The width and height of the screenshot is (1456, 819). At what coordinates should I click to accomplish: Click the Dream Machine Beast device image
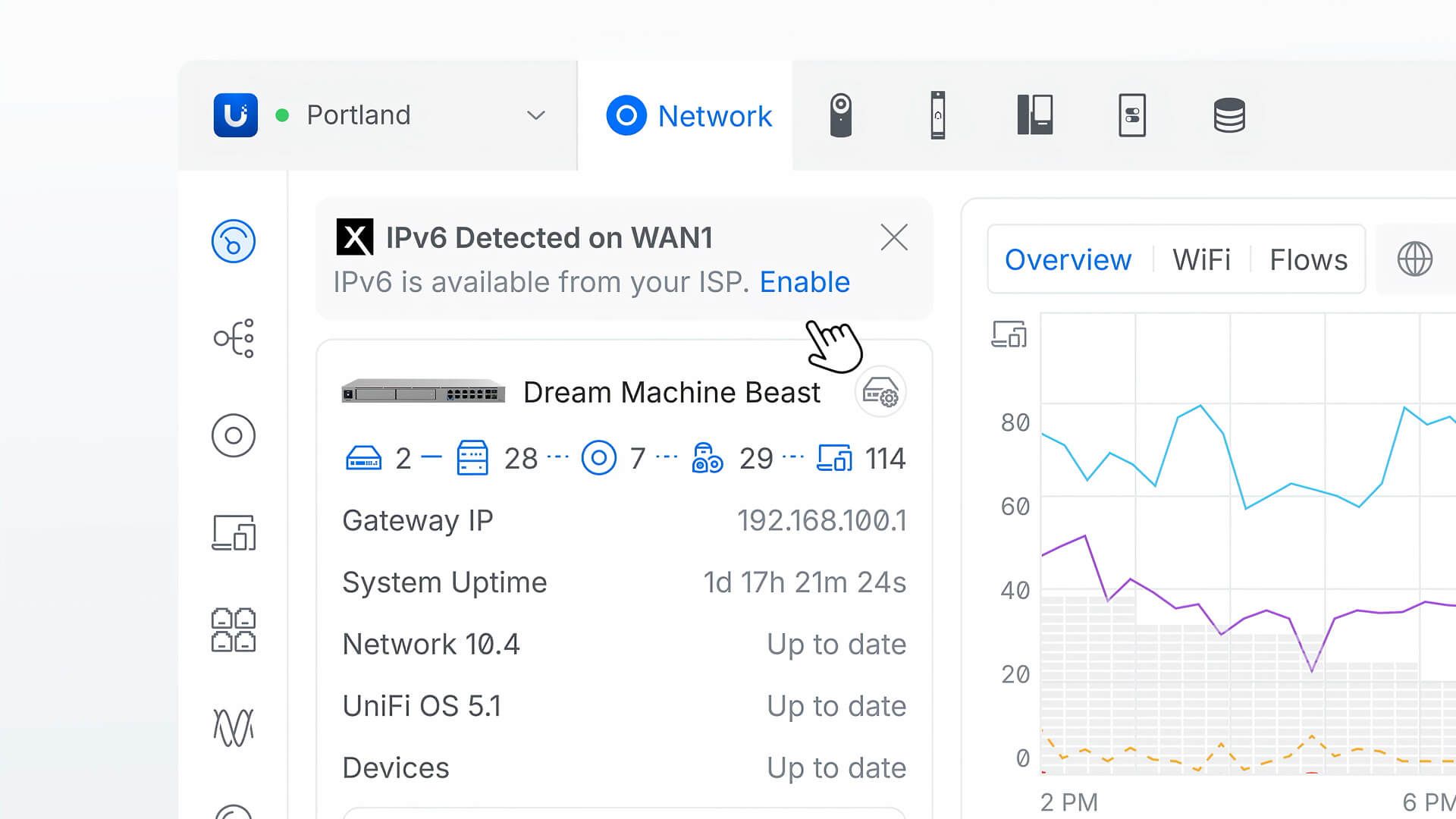coord(423,392)
